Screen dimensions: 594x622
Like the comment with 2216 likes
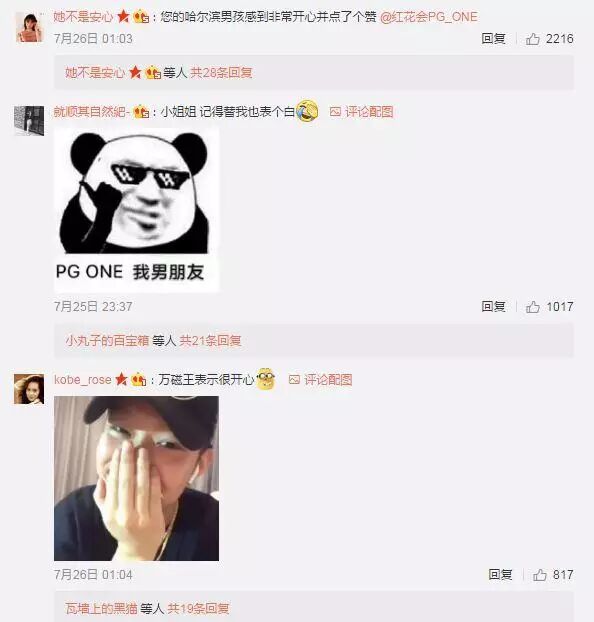point(532,39)
